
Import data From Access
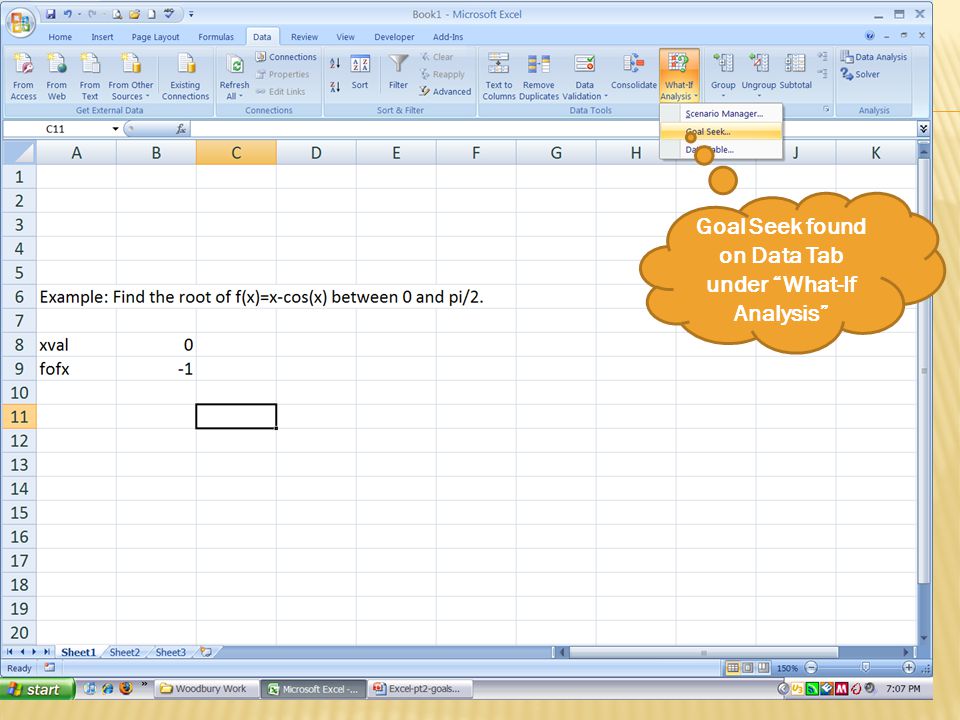pyautogui.click(x=23, y=77)
